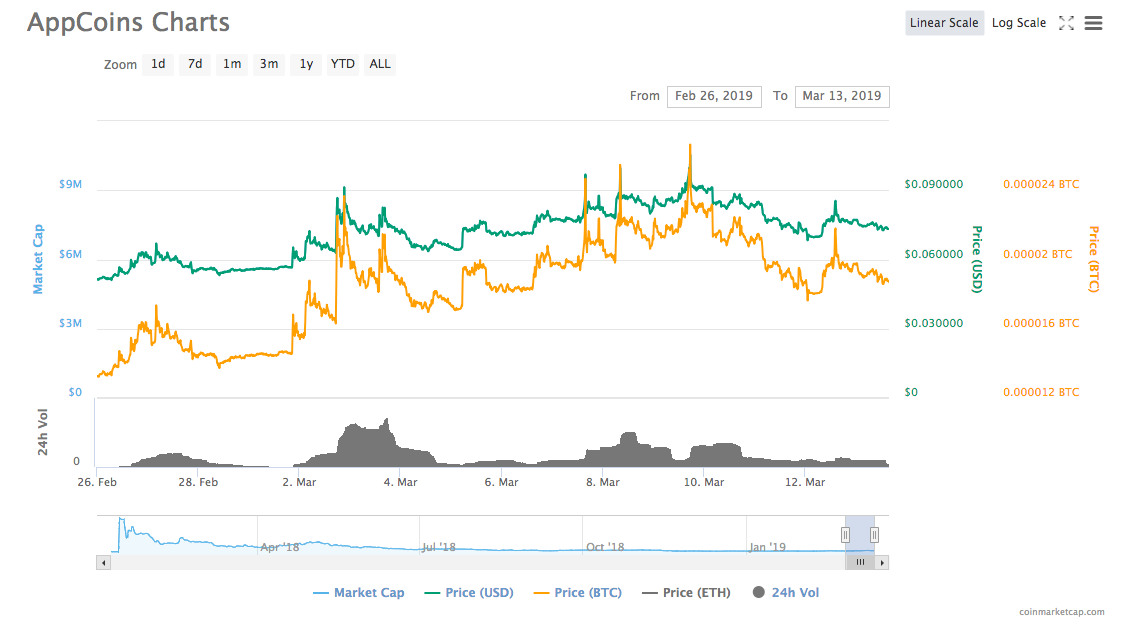The image size is (1142, 629).
Task: Toggle 24h Vol series in legend
Action: [786, 593]
